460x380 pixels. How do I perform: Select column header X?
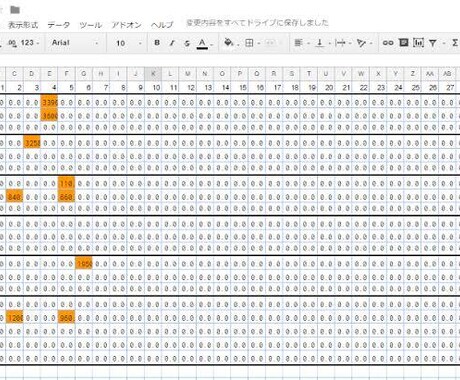coord(378,74)
